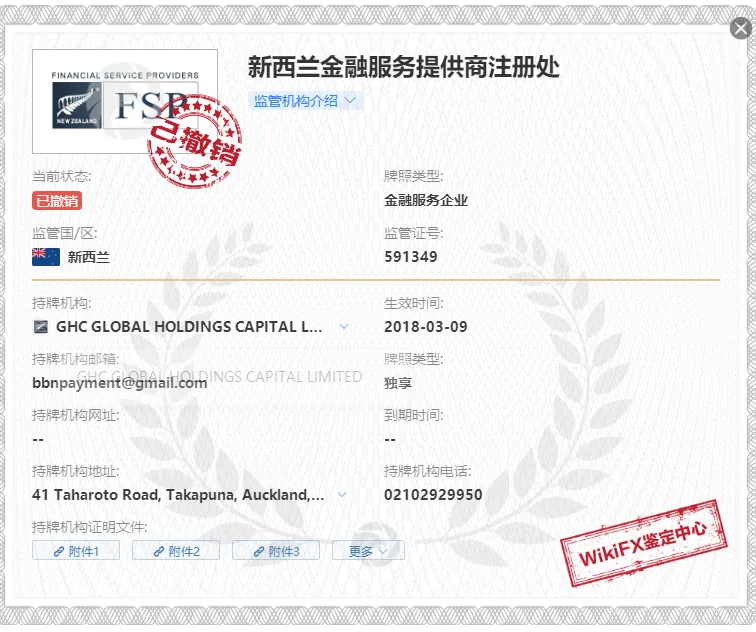The width and height of the screenshot is (756, 632).
Task: Click the FSP New Zealand logo image
Action: pyautogui.click(x=125, y=102)
